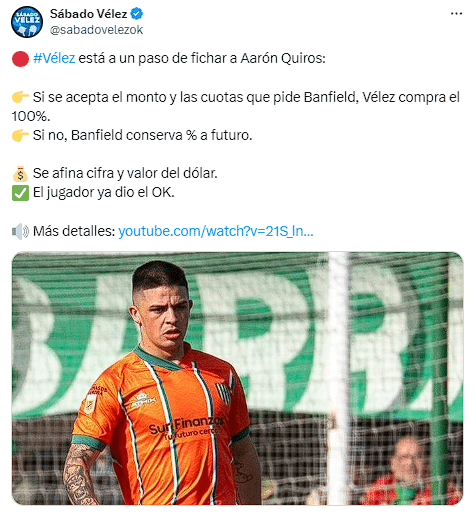Open the three-dot more options menu
This screenshot has height=514, width=474.
456,14
